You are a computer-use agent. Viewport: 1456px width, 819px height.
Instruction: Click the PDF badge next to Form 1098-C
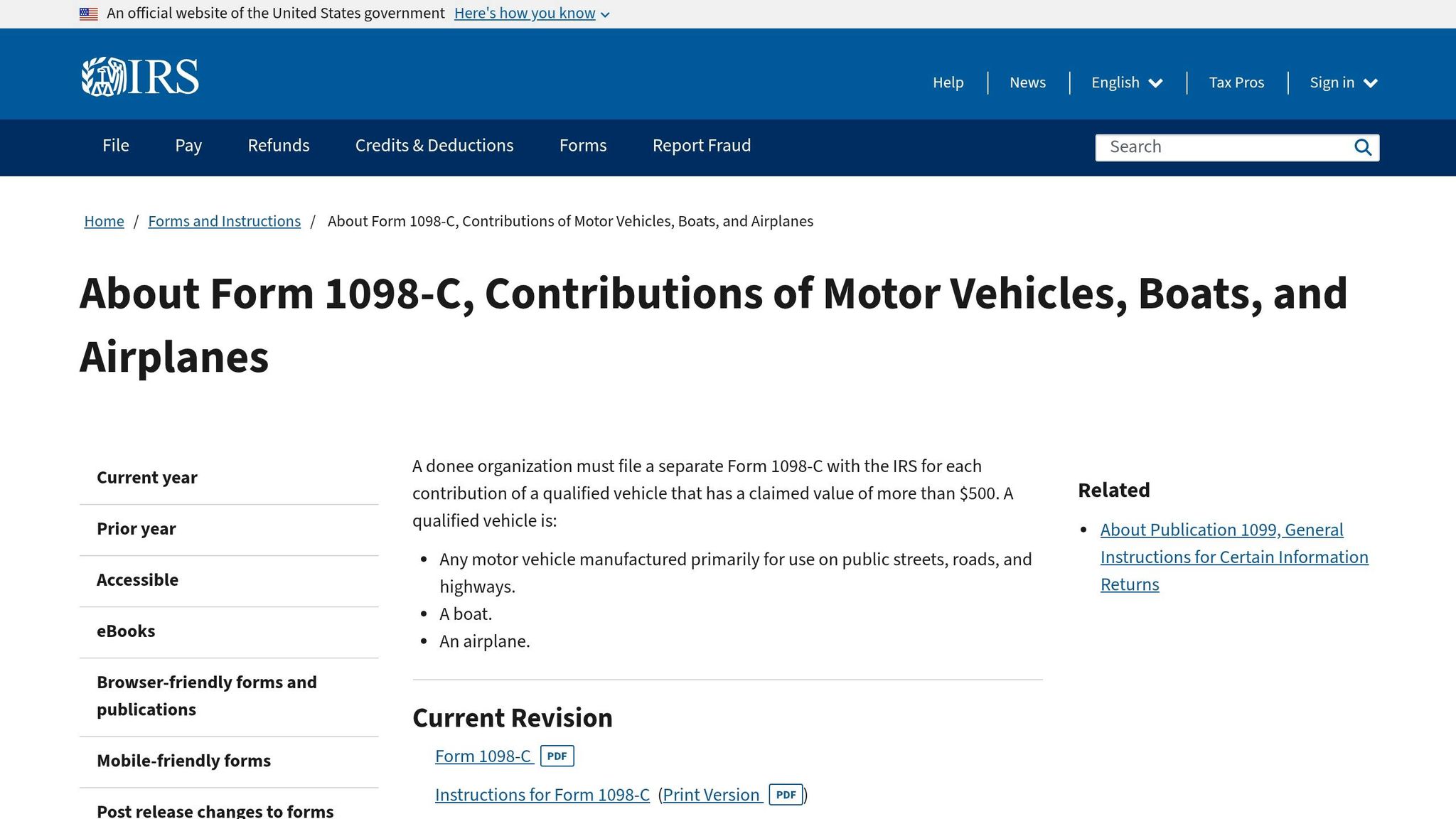(x=557, y=756)
